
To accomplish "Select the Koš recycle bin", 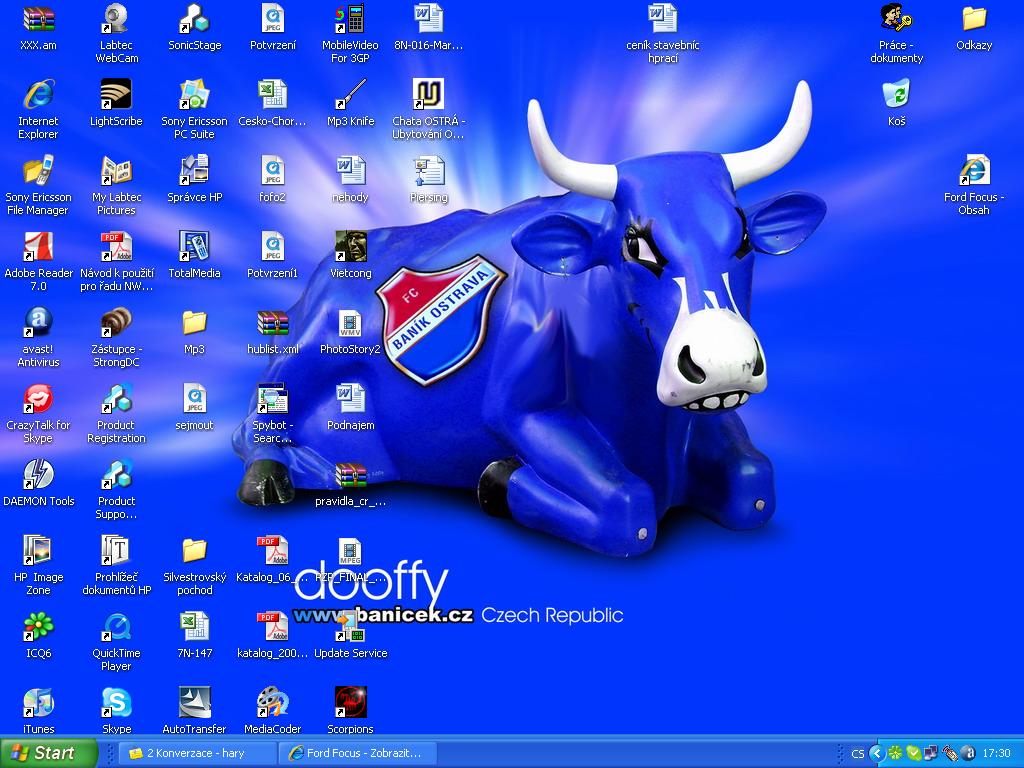I will point(896,96).
